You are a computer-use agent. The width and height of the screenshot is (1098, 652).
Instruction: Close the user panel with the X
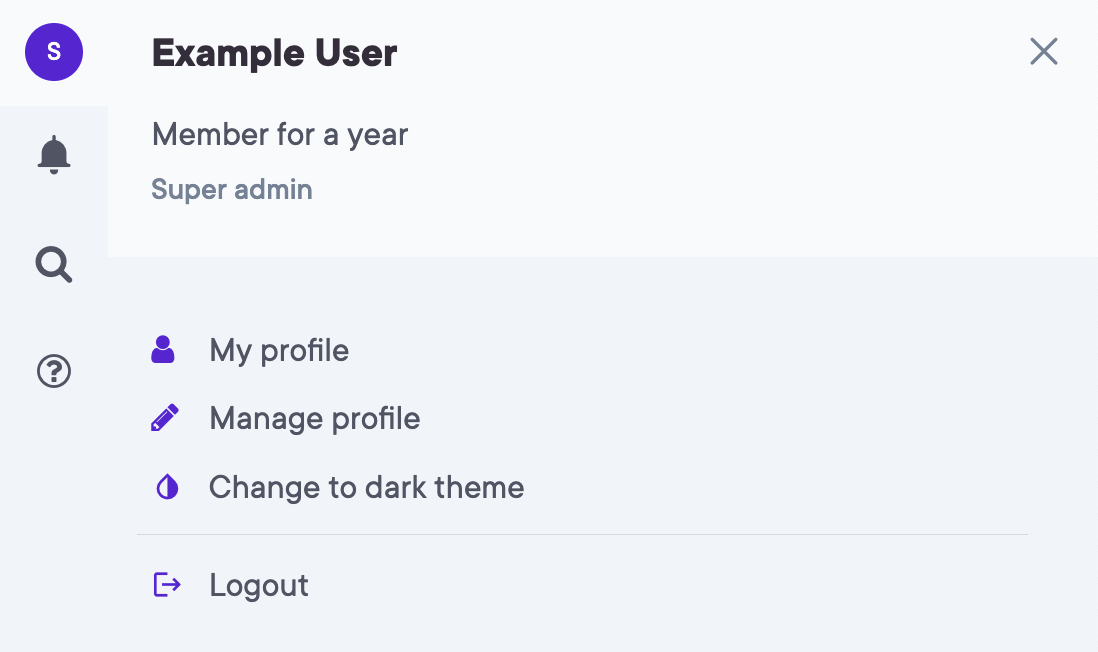[1043, 52]
